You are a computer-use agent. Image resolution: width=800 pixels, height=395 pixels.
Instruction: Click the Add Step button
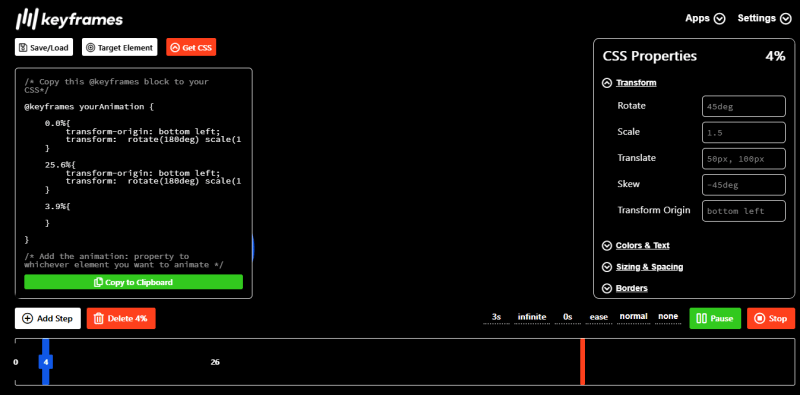pos(47,318)
